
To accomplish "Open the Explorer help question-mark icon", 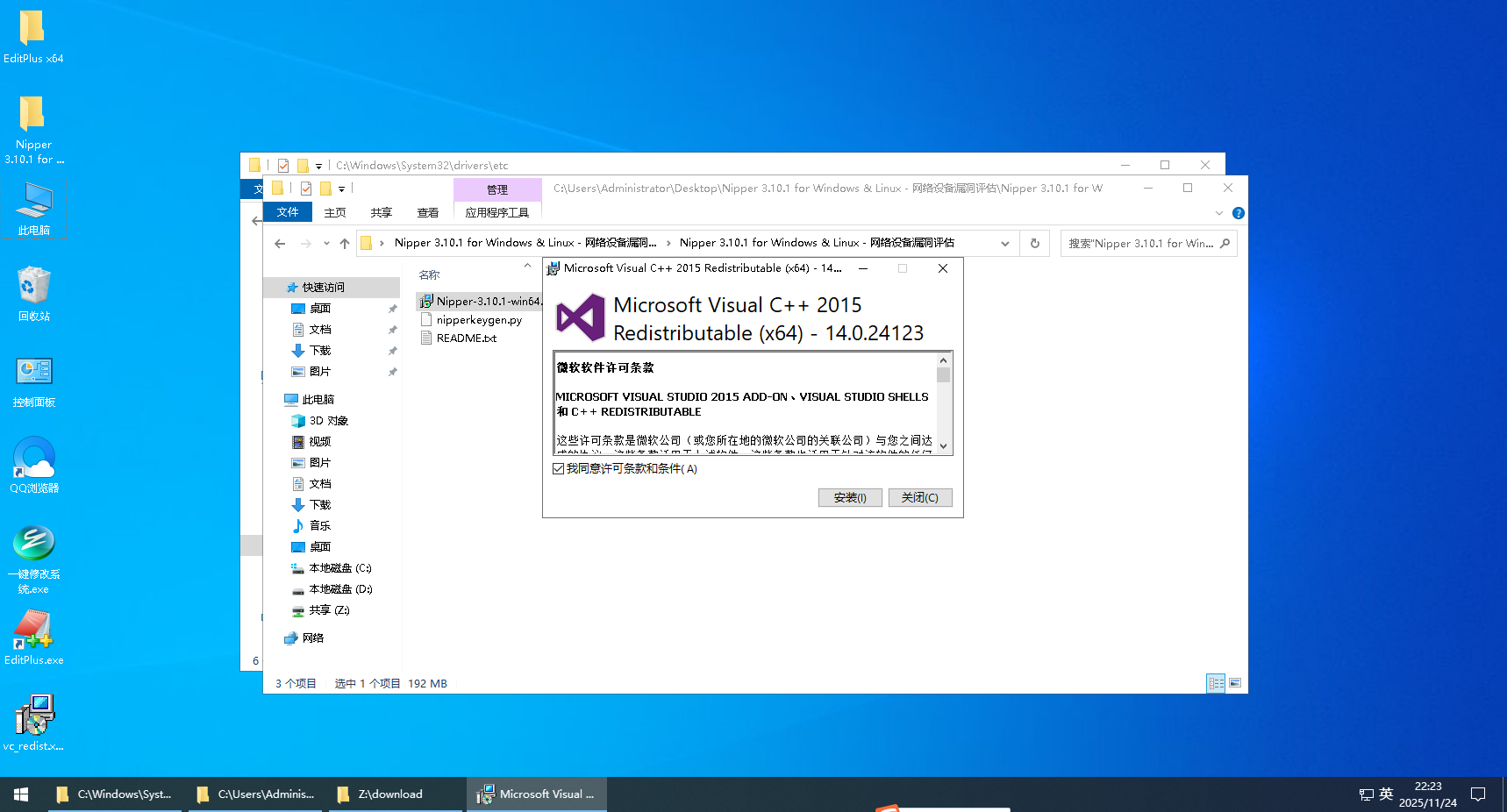I will tap(1238, 213).
